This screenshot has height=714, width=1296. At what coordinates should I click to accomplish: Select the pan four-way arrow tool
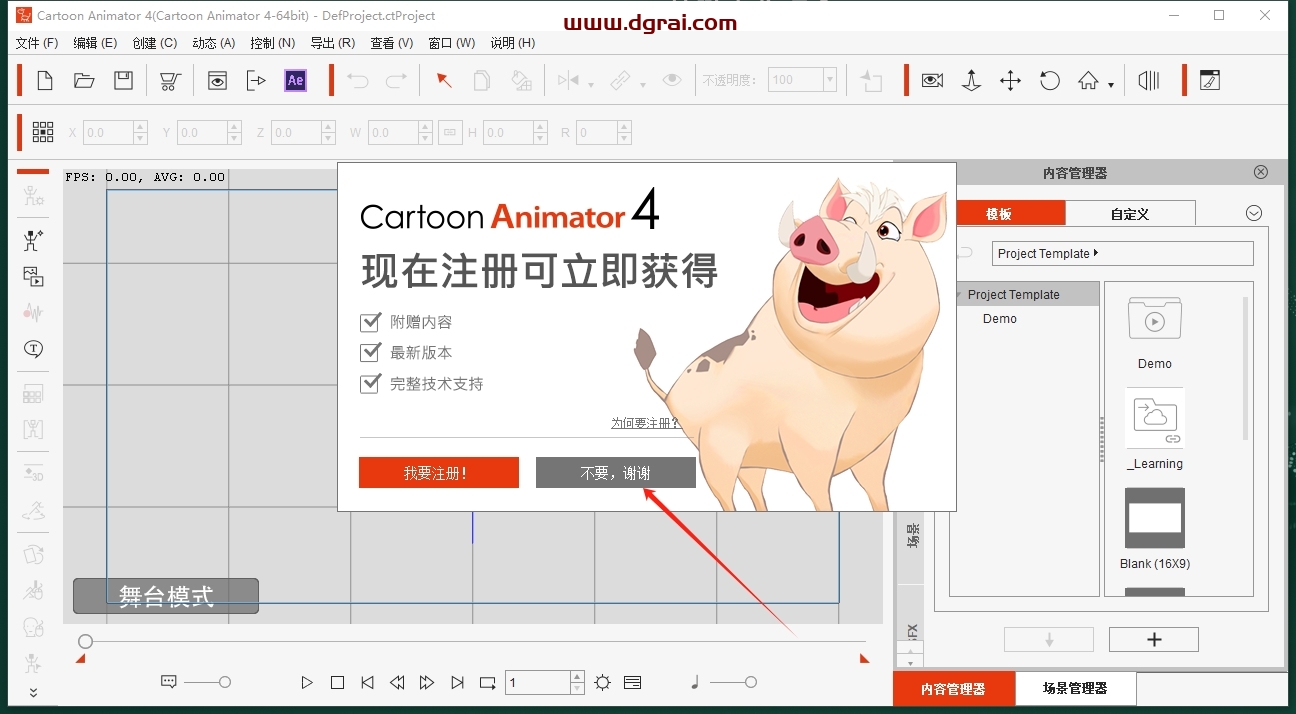pos(1010,81)
